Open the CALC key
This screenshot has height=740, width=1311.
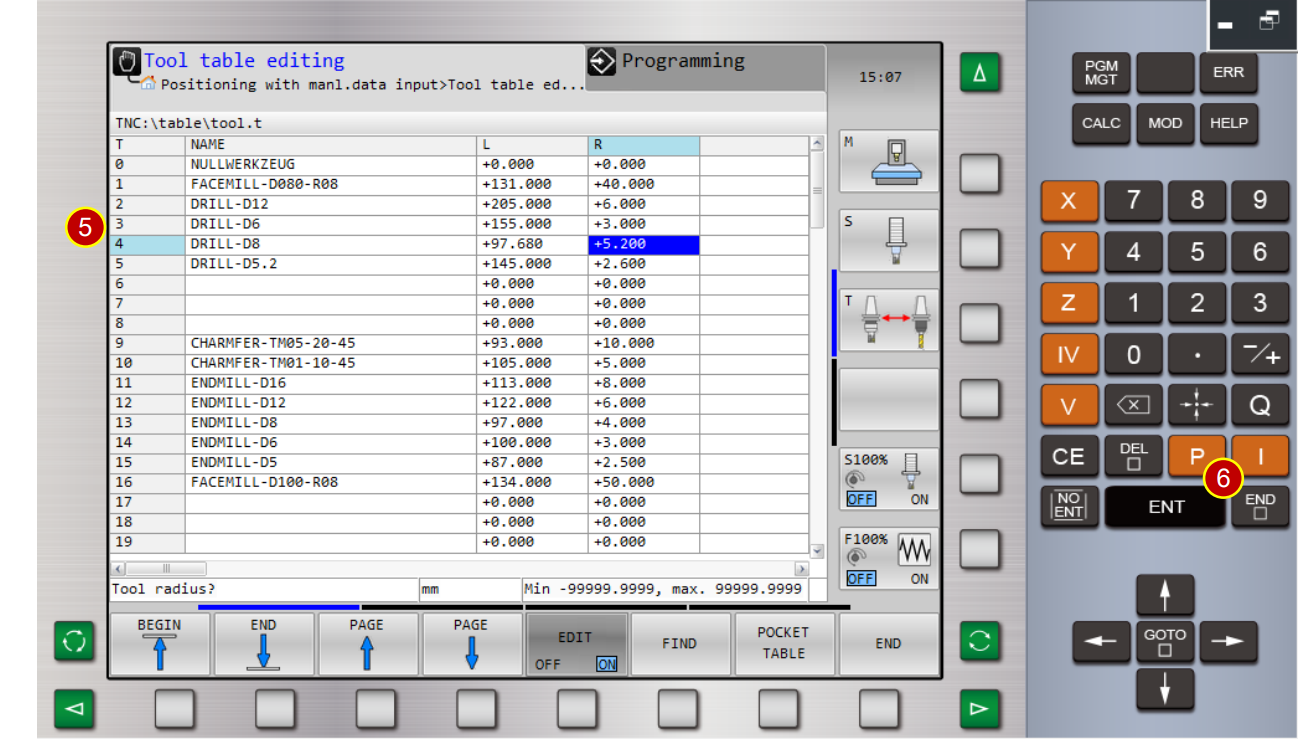[x=1101, y=123]
